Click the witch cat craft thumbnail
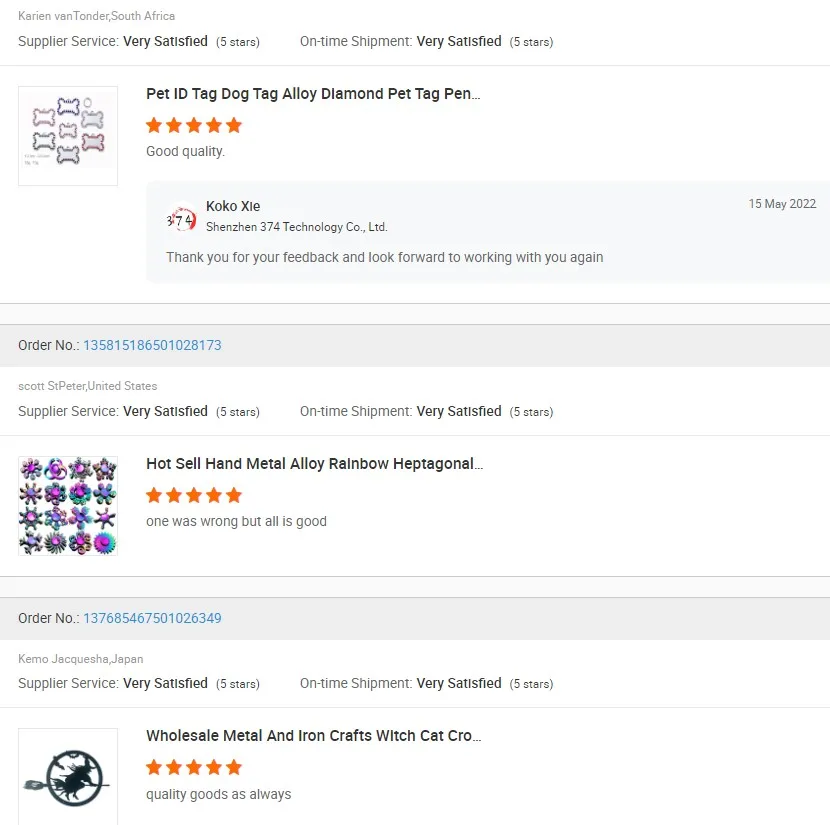Screen dimensions: 830x825 (68, 776)
